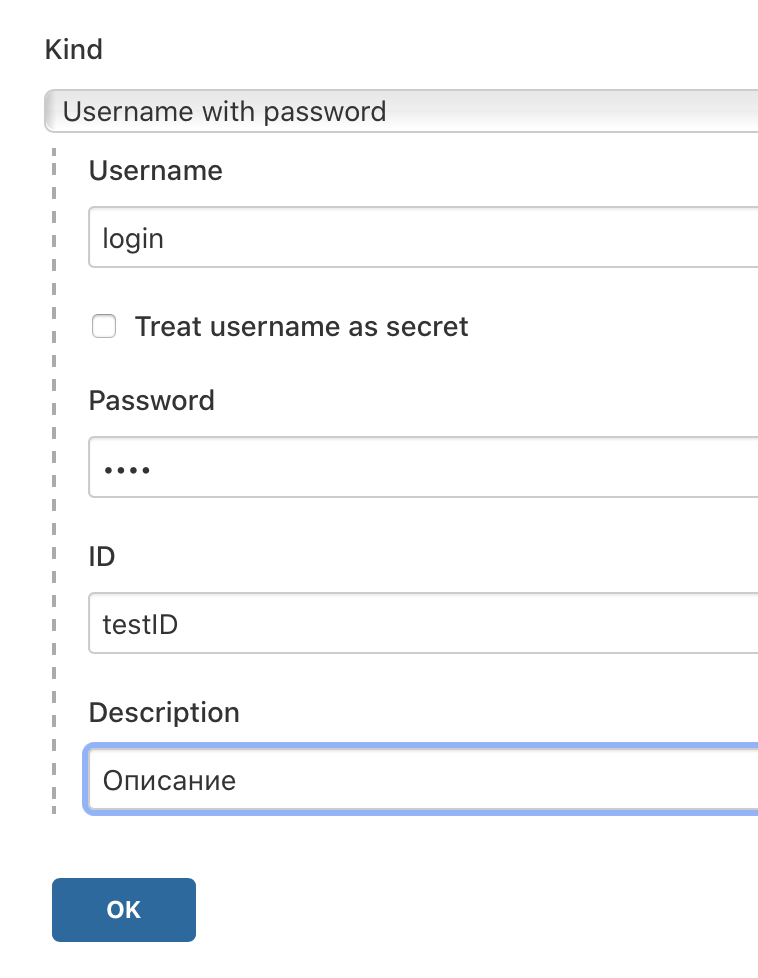Submit the credentials form via OK
Screen dimensions: 758x978
123,909
